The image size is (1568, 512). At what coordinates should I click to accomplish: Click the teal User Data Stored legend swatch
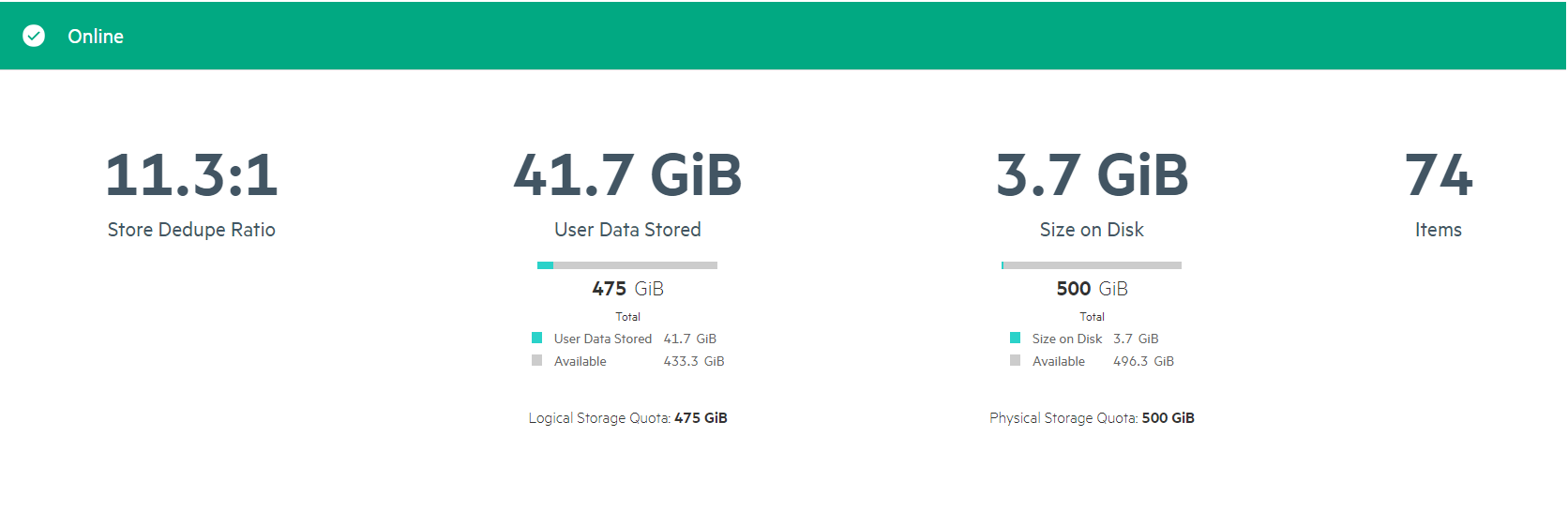(537, 338)
